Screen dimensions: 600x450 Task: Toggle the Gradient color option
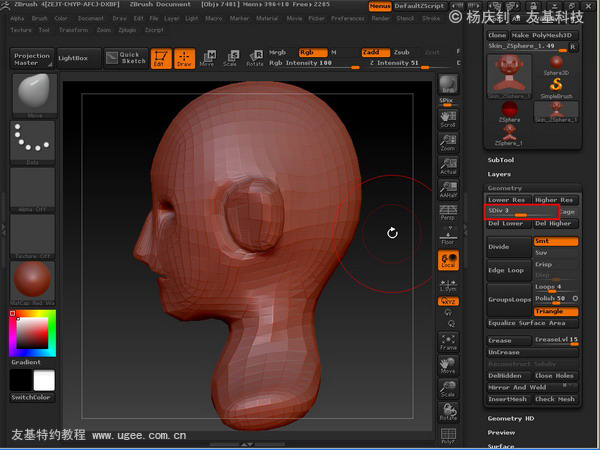click(26, 362)
